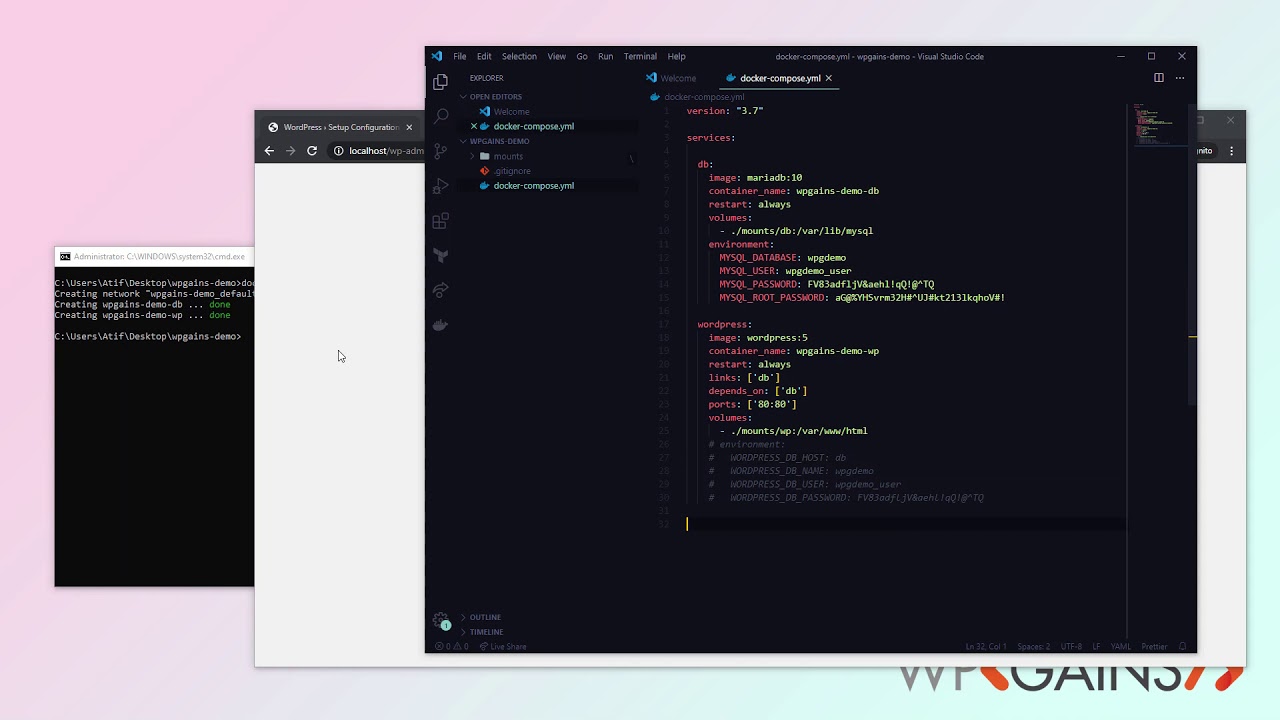Close the WordPress Setup Configuration browser tab

click(x=408, y=127)
